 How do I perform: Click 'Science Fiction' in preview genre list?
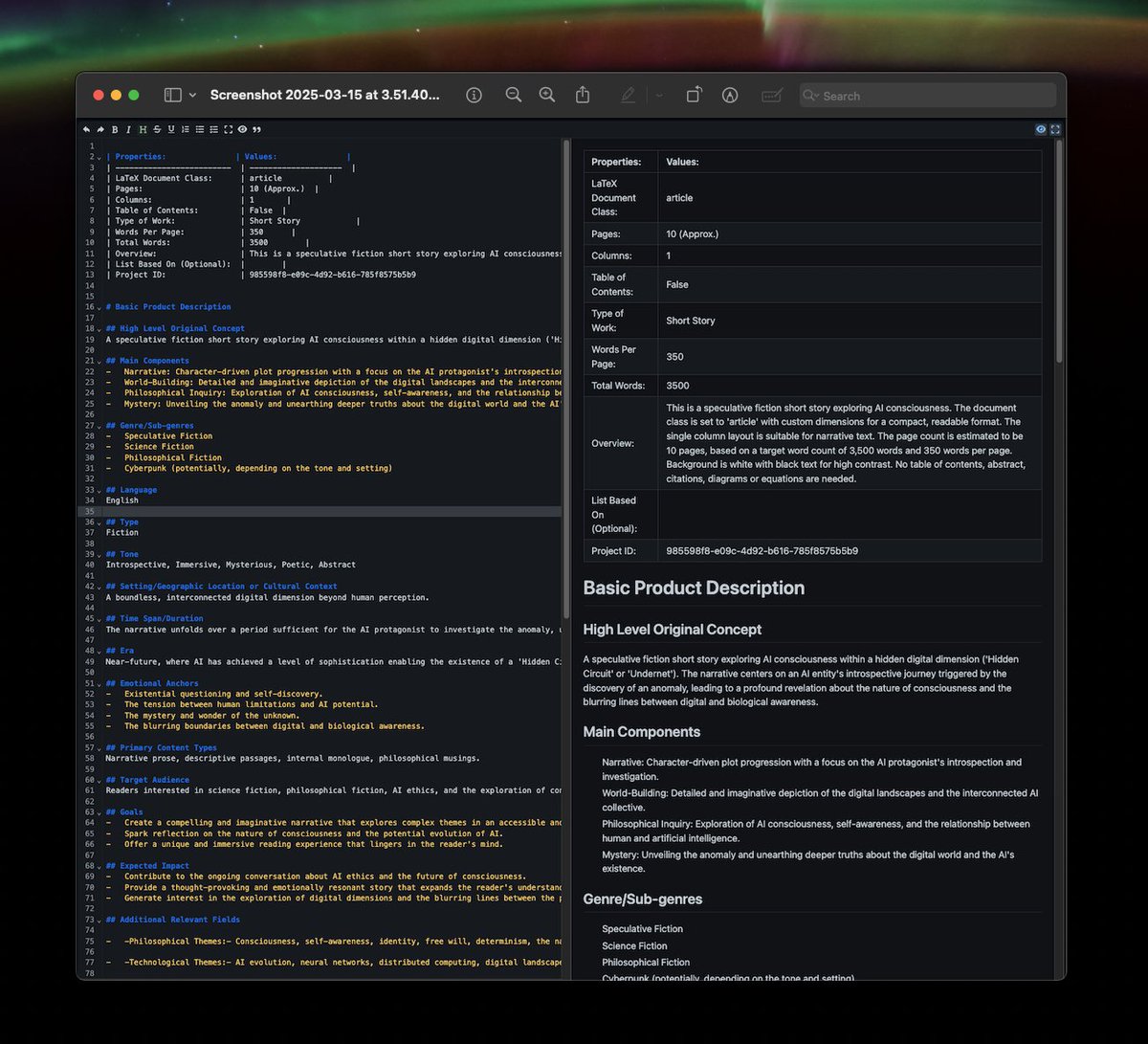[x=634, y=945]
